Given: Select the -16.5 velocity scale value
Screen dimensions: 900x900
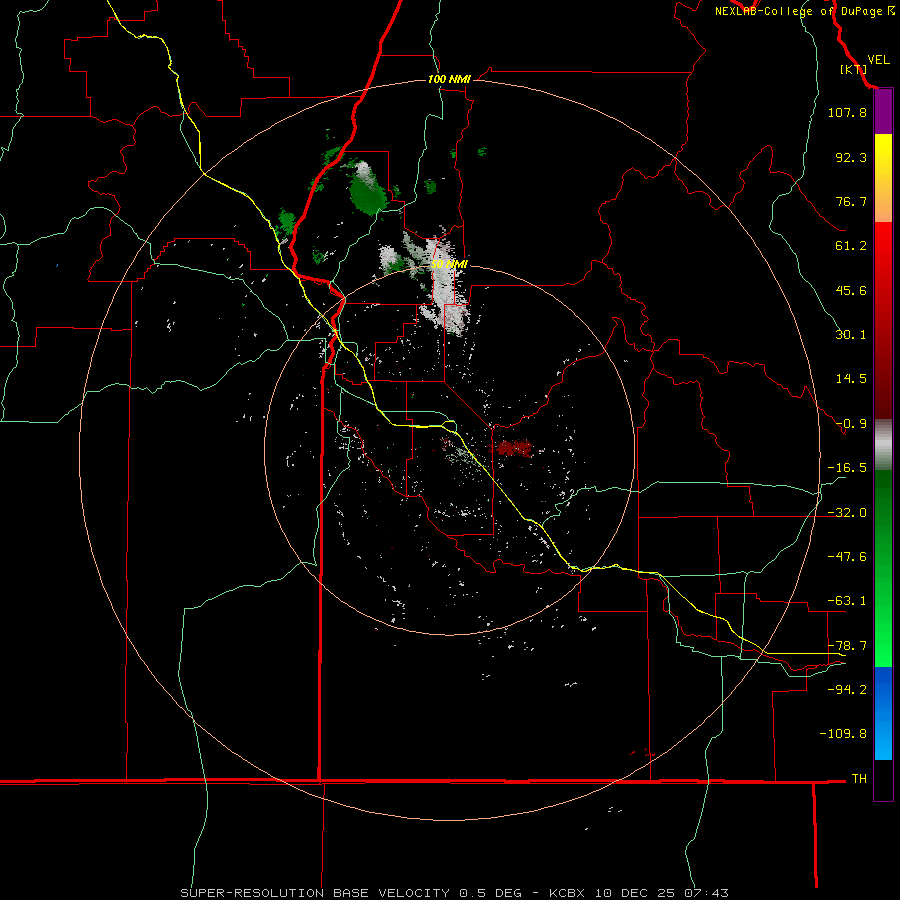Looking at the screenshot, I should coord(847,468).
